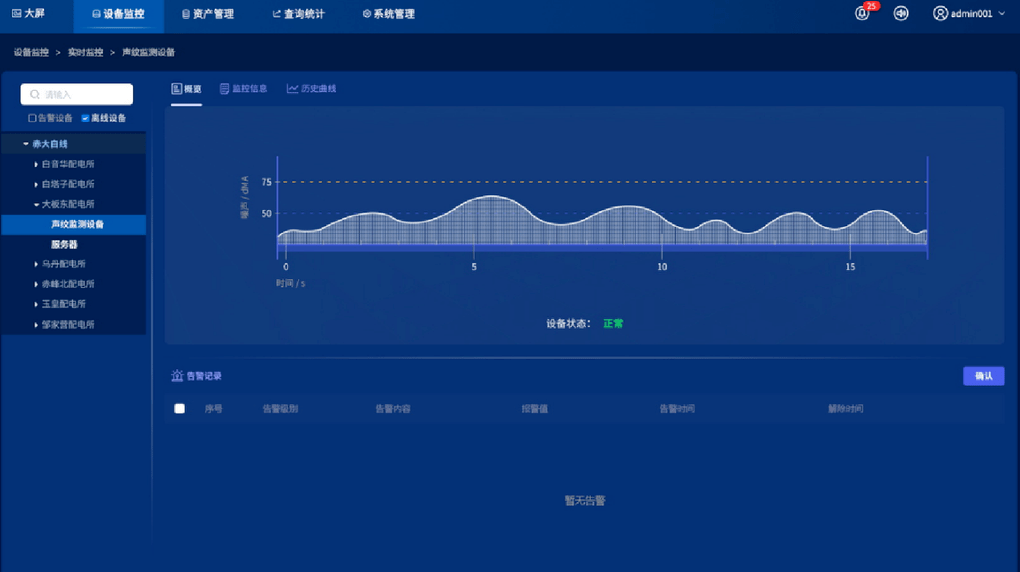Click the 告警内容 column header
Image resolution: width=1020 pixels, height=572 pixels.
(x=393, y=409)
